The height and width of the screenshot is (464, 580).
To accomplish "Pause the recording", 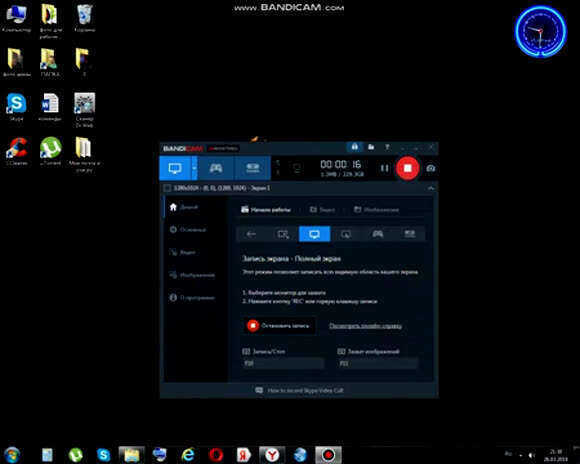I will [x=384, y=168].
